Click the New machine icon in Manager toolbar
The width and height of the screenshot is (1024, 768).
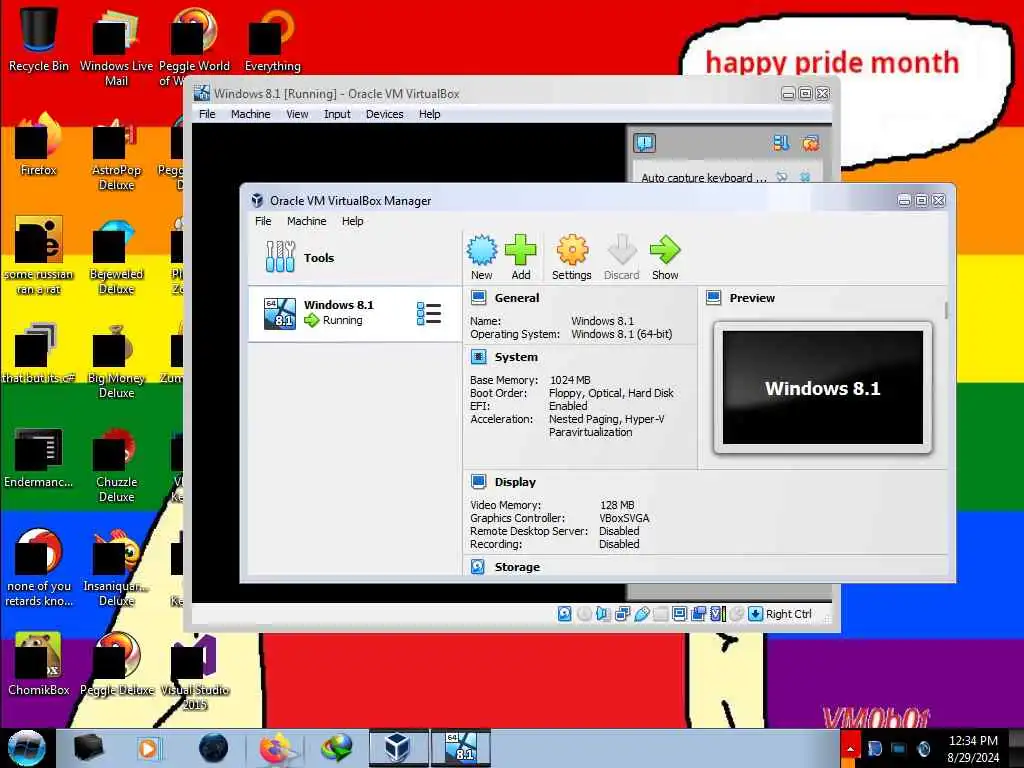481,257
